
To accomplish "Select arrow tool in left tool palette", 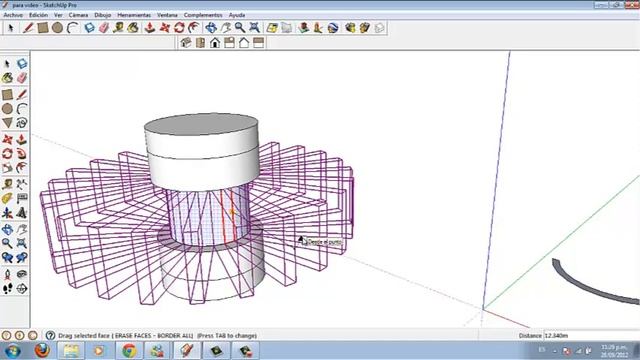I will [7, 64].
